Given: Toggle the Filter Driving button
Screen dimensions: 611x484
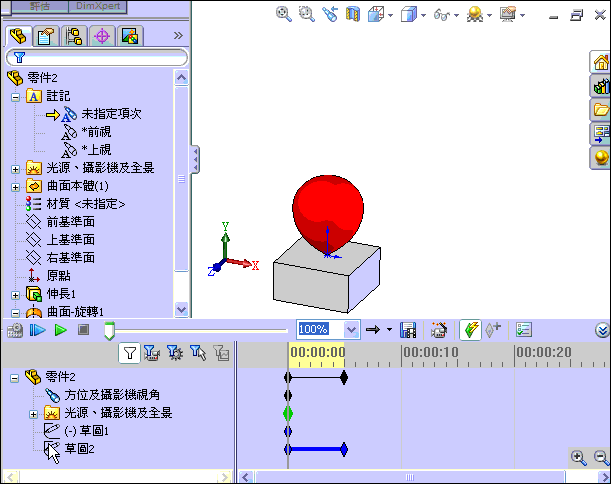Looking at the screenshot, I should 175,353.
